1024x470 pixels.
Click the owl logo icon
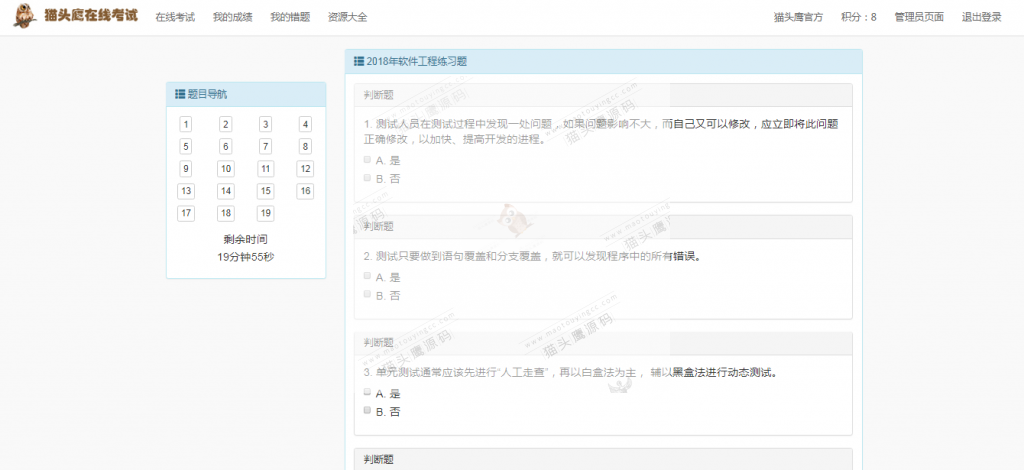tap(25, 16)
